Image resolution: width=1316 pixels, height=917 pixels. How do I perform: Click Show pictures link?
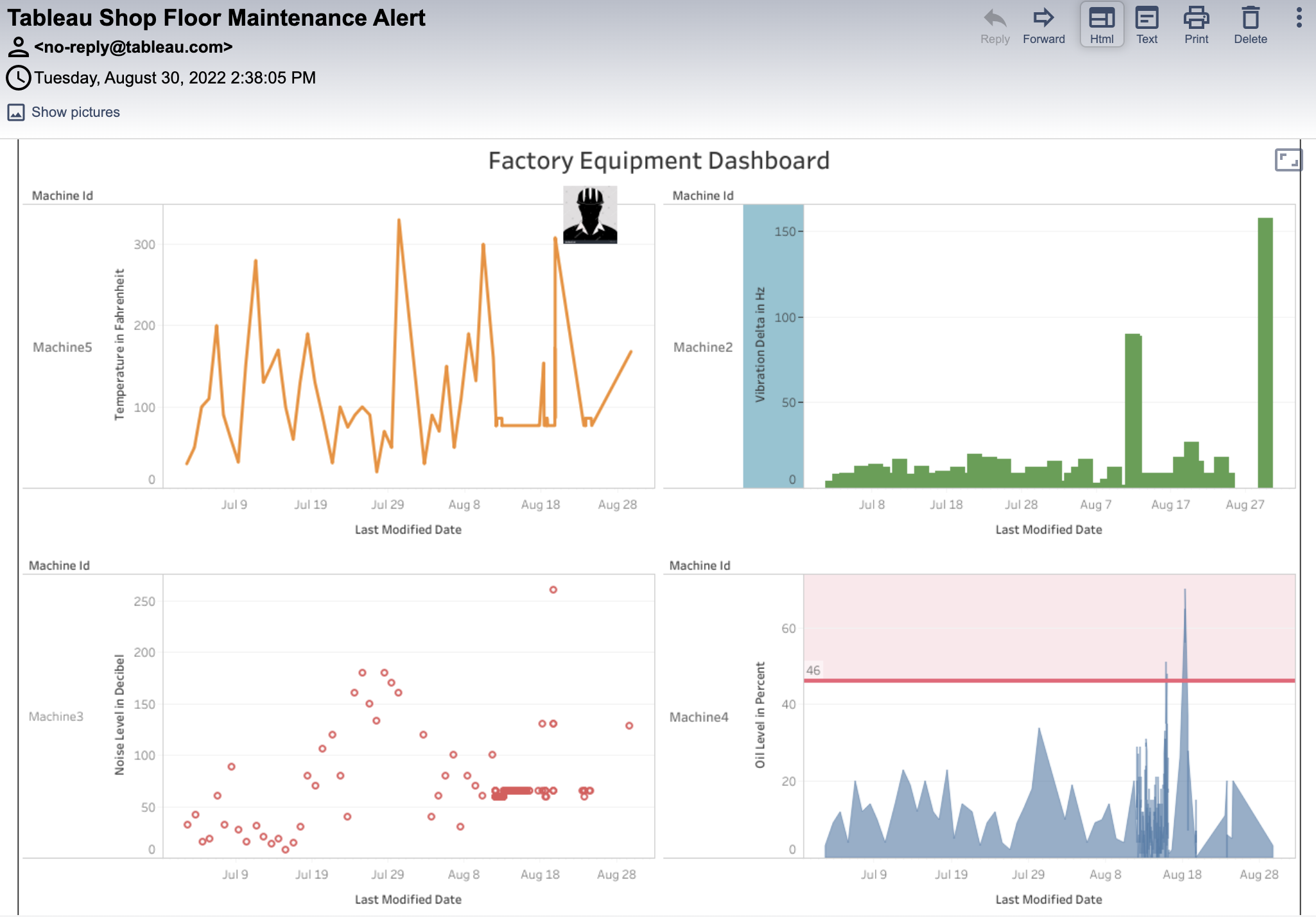[x=76, y=112]
